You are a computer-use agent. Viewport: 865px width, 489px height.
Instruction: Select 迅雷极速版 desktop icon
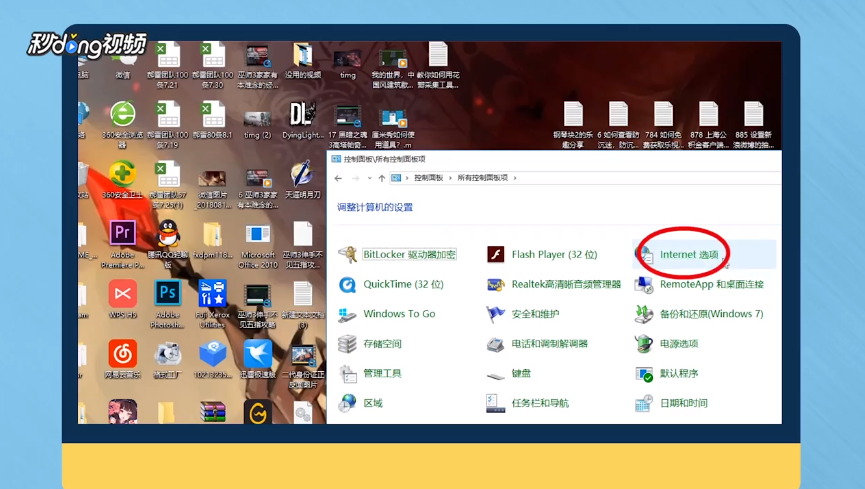click(x=258, y=360)
